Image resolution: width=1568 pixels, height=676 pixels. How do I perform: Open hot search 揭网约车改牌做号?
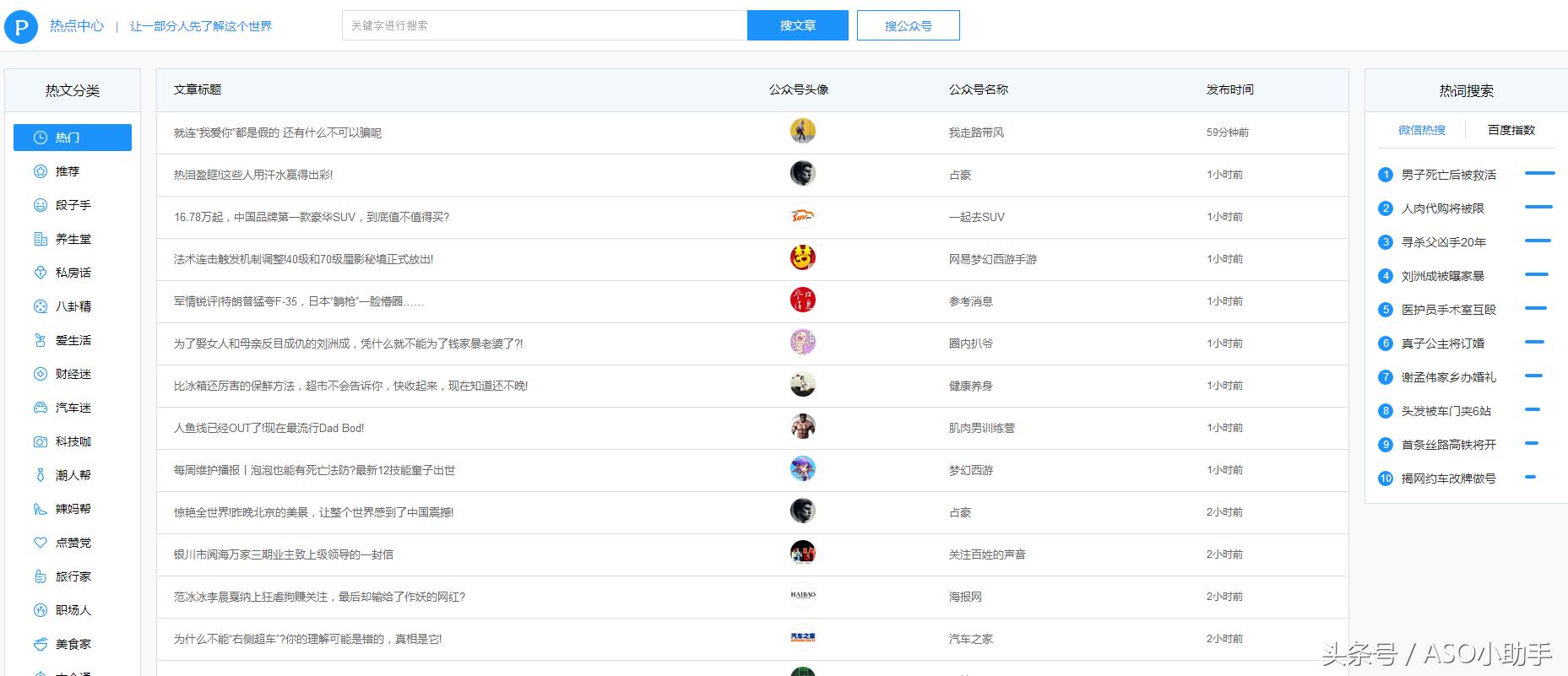(x=1449, y=479)
